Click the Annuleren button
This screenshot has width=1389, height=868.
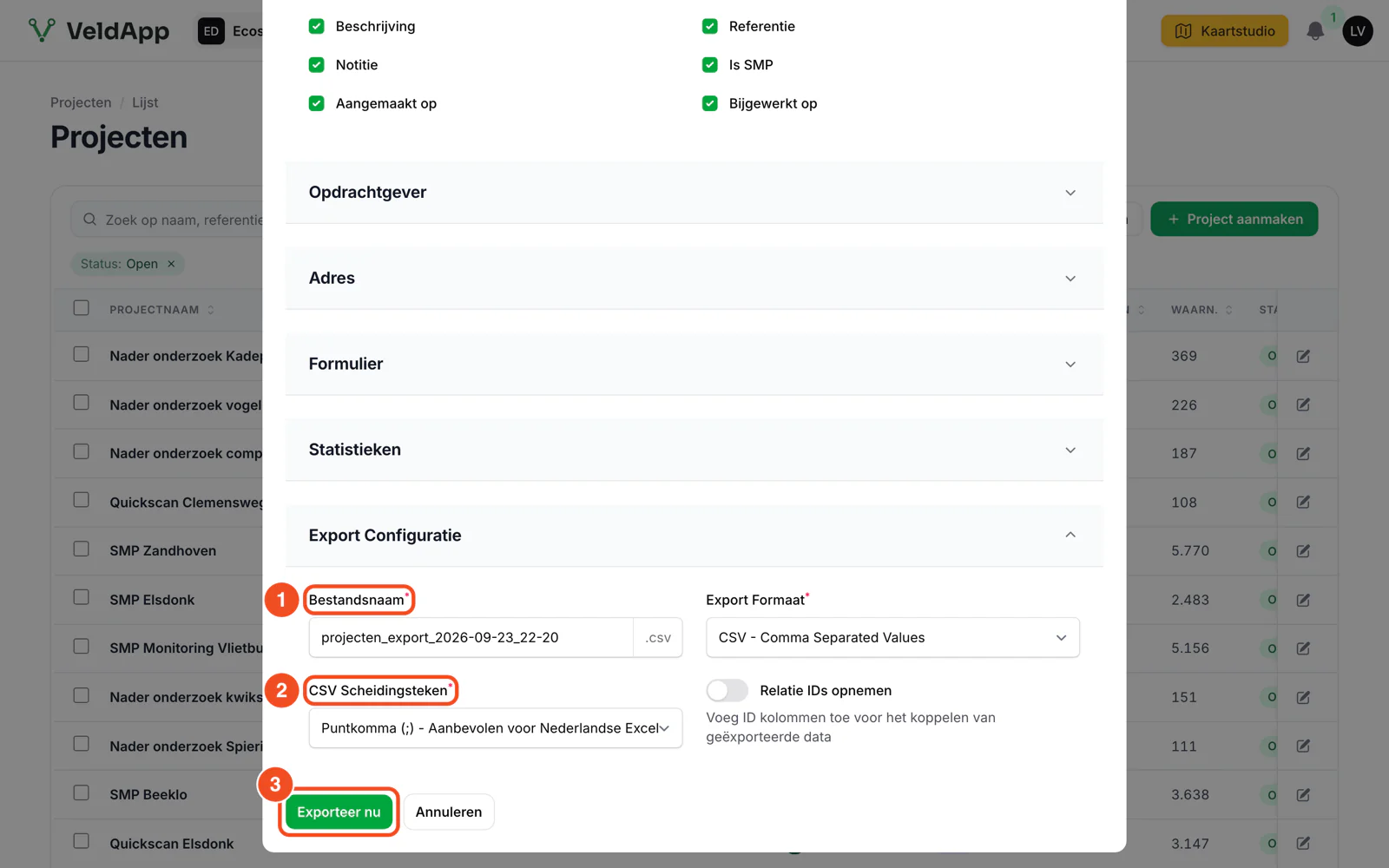click(x=449, y=812)
